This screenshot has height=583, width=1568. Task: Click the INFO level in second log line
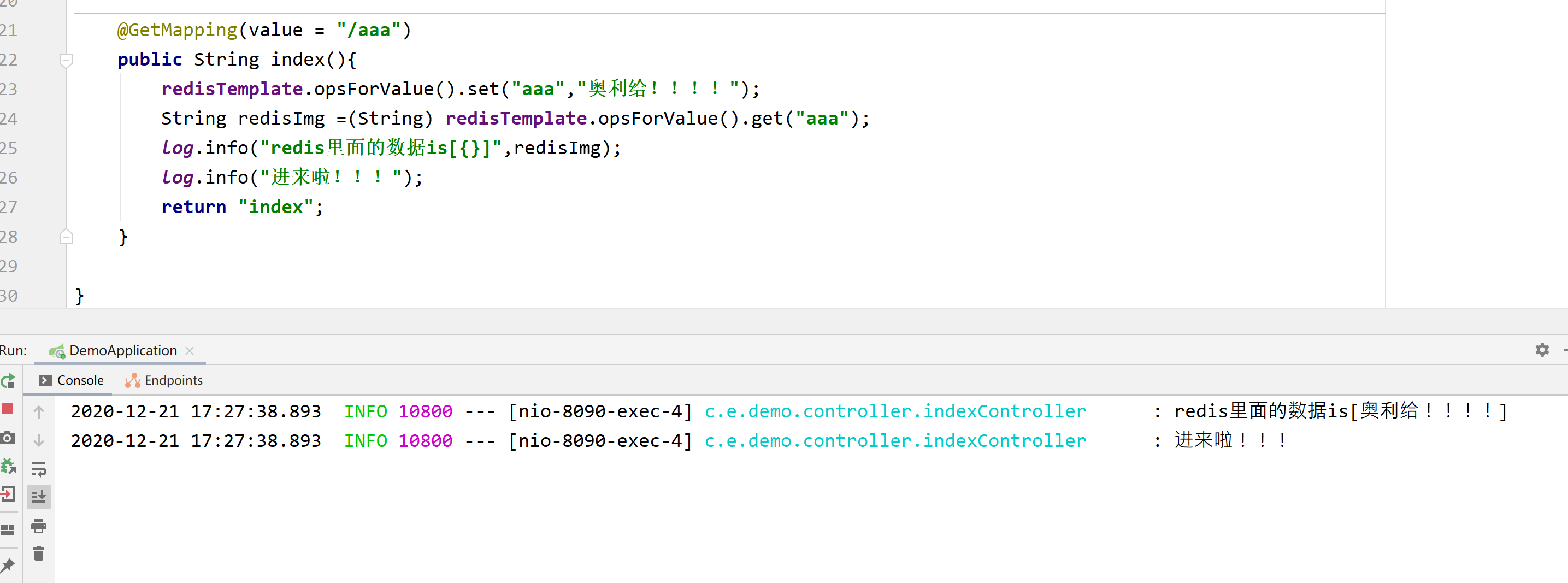pyautogui.click(x=365, y=441)
